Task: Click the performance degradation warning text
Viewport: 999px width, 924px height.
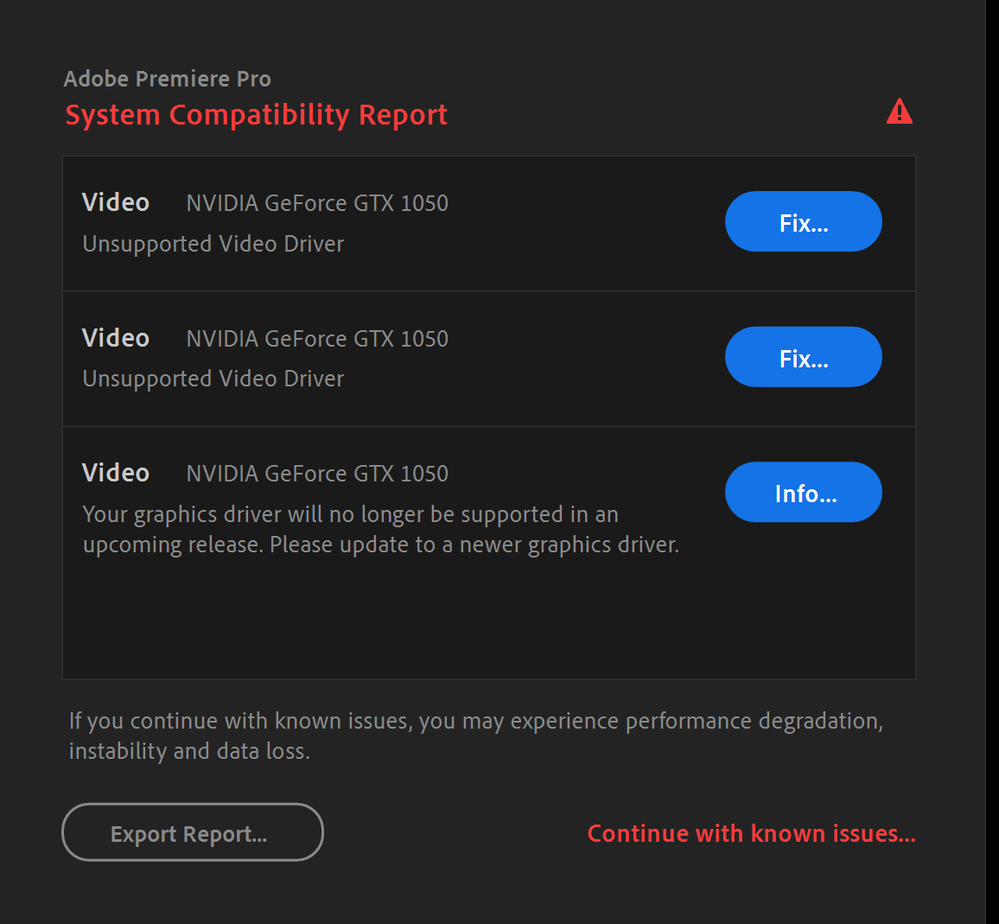Action: pos(475,721)
